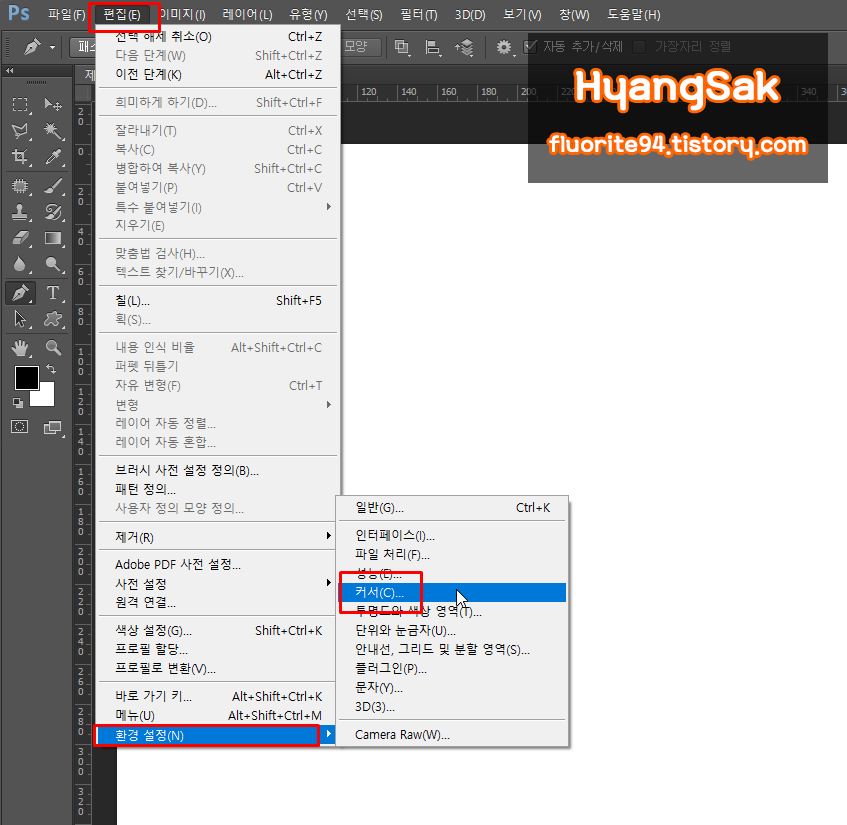Choose 3D(3)... preferences entry
This screenshot has width=847, height=825.
coord(452,707)
